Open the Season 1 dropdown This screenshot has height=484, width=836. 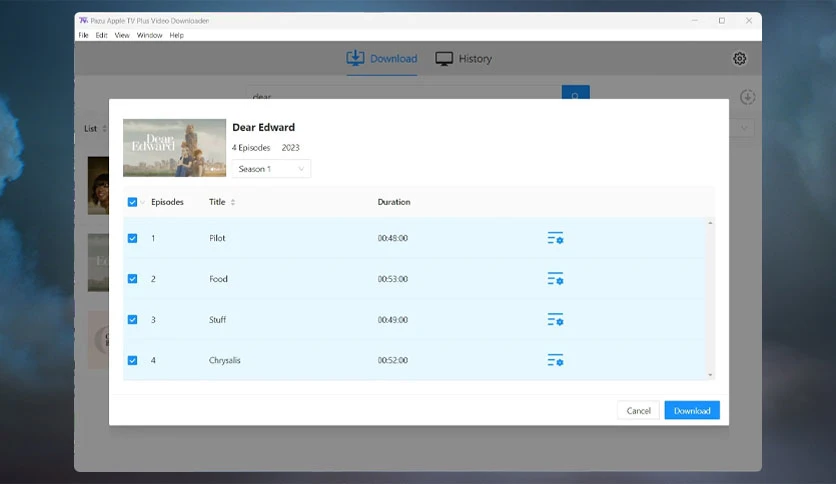click(272, 169)
